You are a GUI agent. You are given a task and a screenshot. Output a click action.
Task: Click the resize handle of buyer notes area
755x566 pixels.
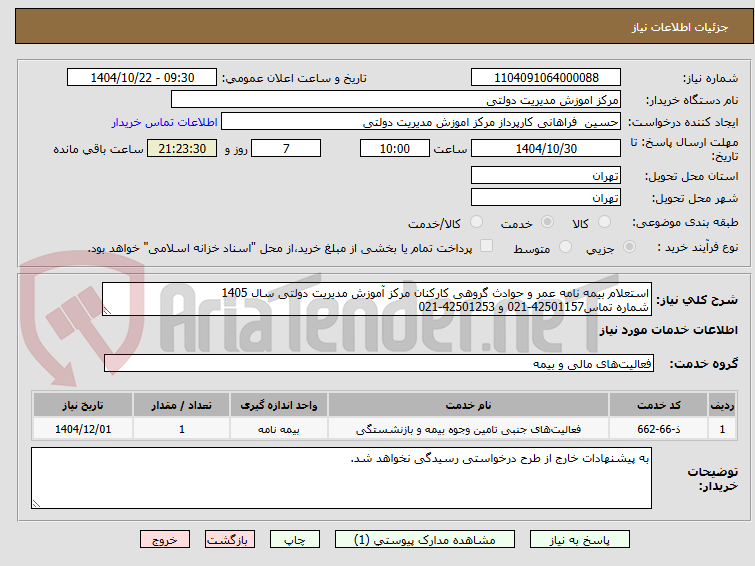click(36, 504)
